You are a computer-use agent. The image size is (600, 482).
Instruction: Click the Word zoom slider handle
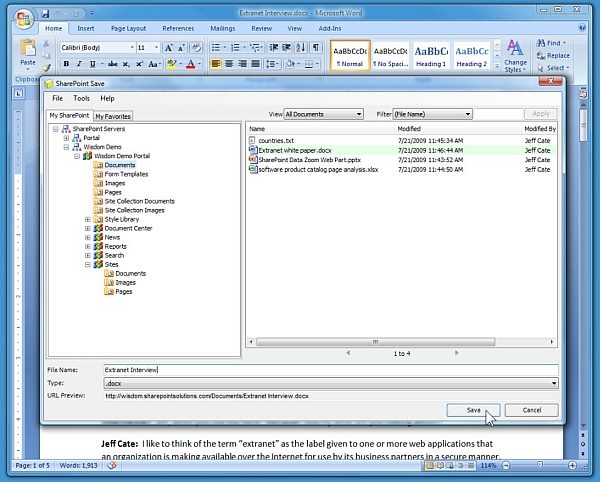[x=540, y=465]
